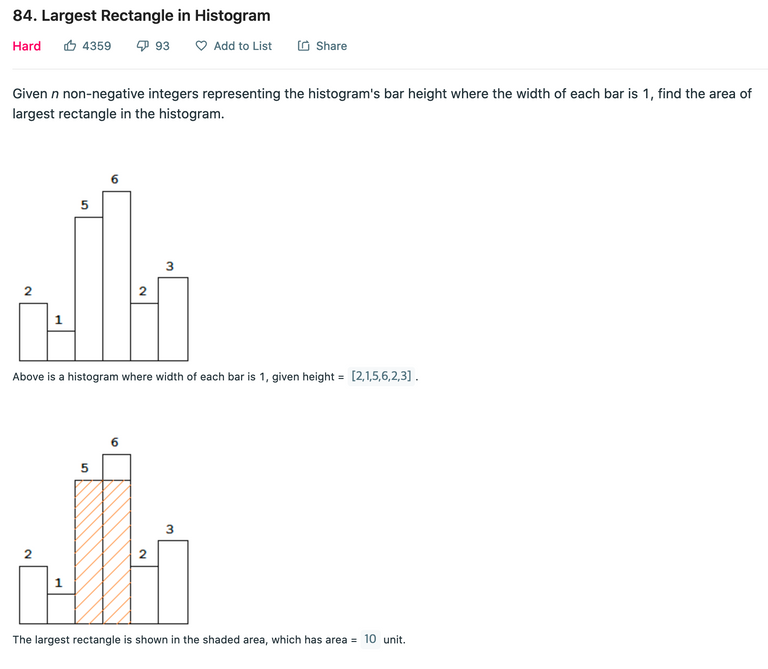This screenshot has height=669, width=768.
Task: Click the leftmost bar labeled 2 in second histogram
Action: click(x=33, y=595)
